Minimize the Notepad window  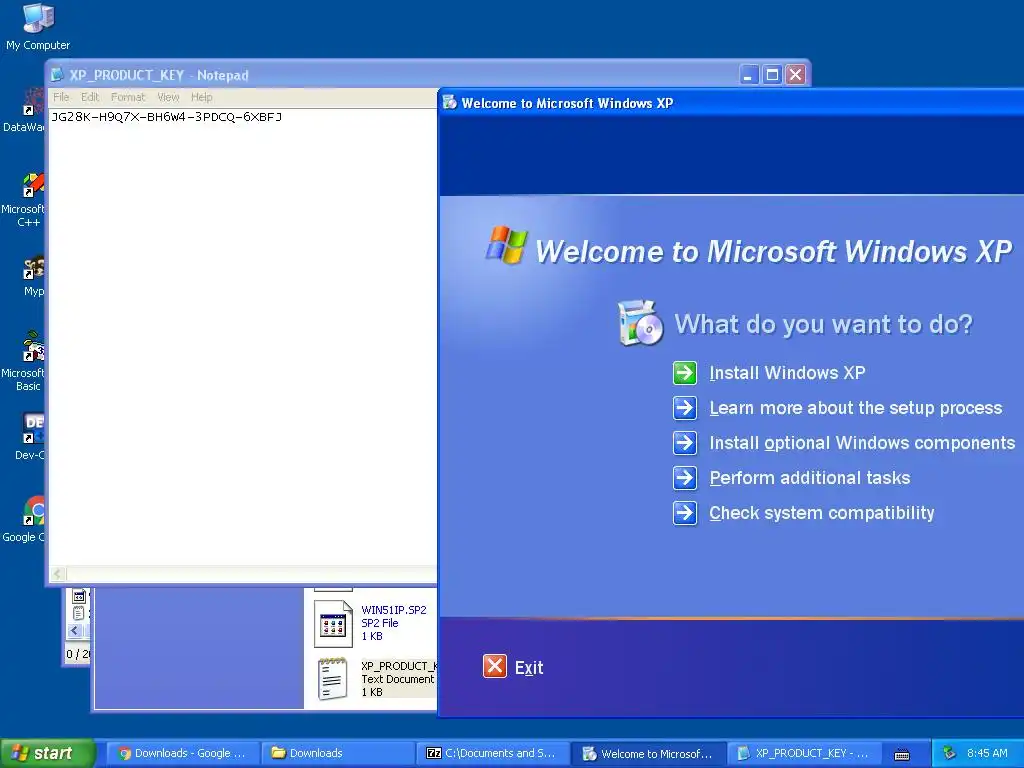(749, 75)
